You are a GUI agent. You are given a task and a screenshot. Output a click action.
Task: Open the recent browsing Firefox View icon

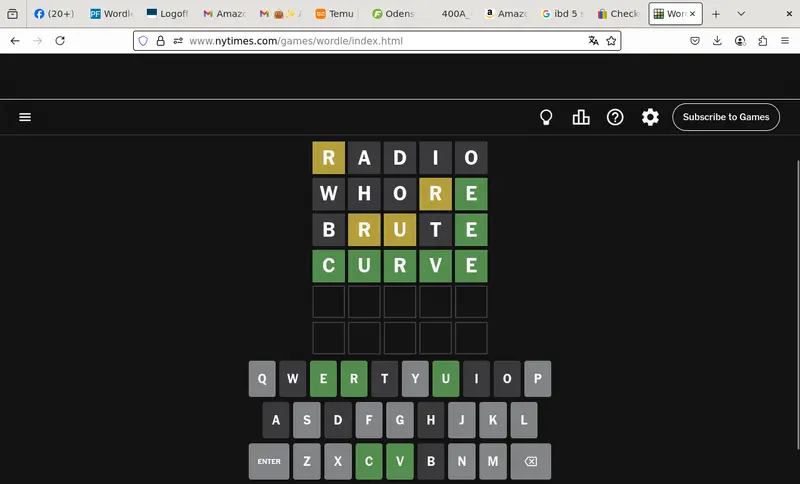point(13,14)
